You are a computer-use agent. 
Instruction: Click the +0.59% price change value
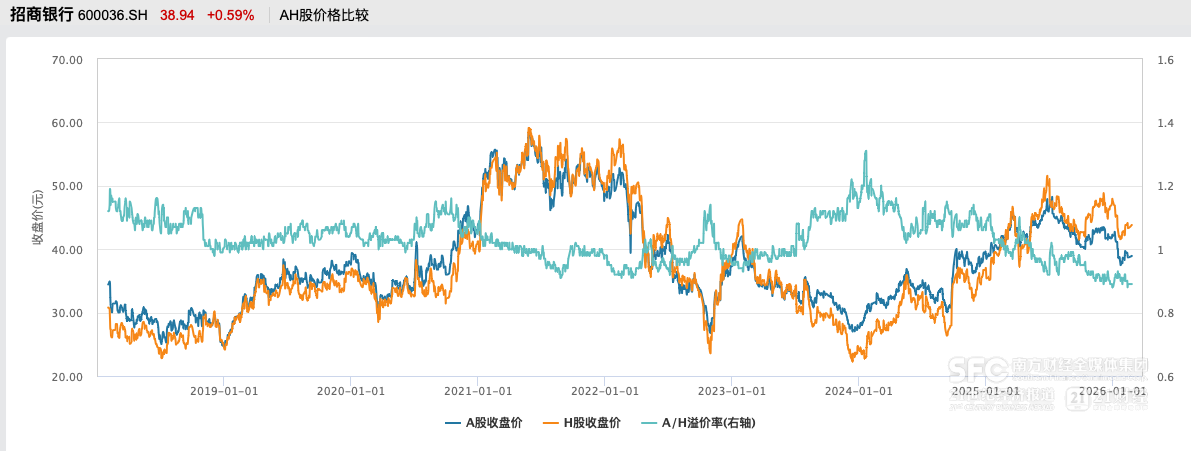(x=230, y=16)
